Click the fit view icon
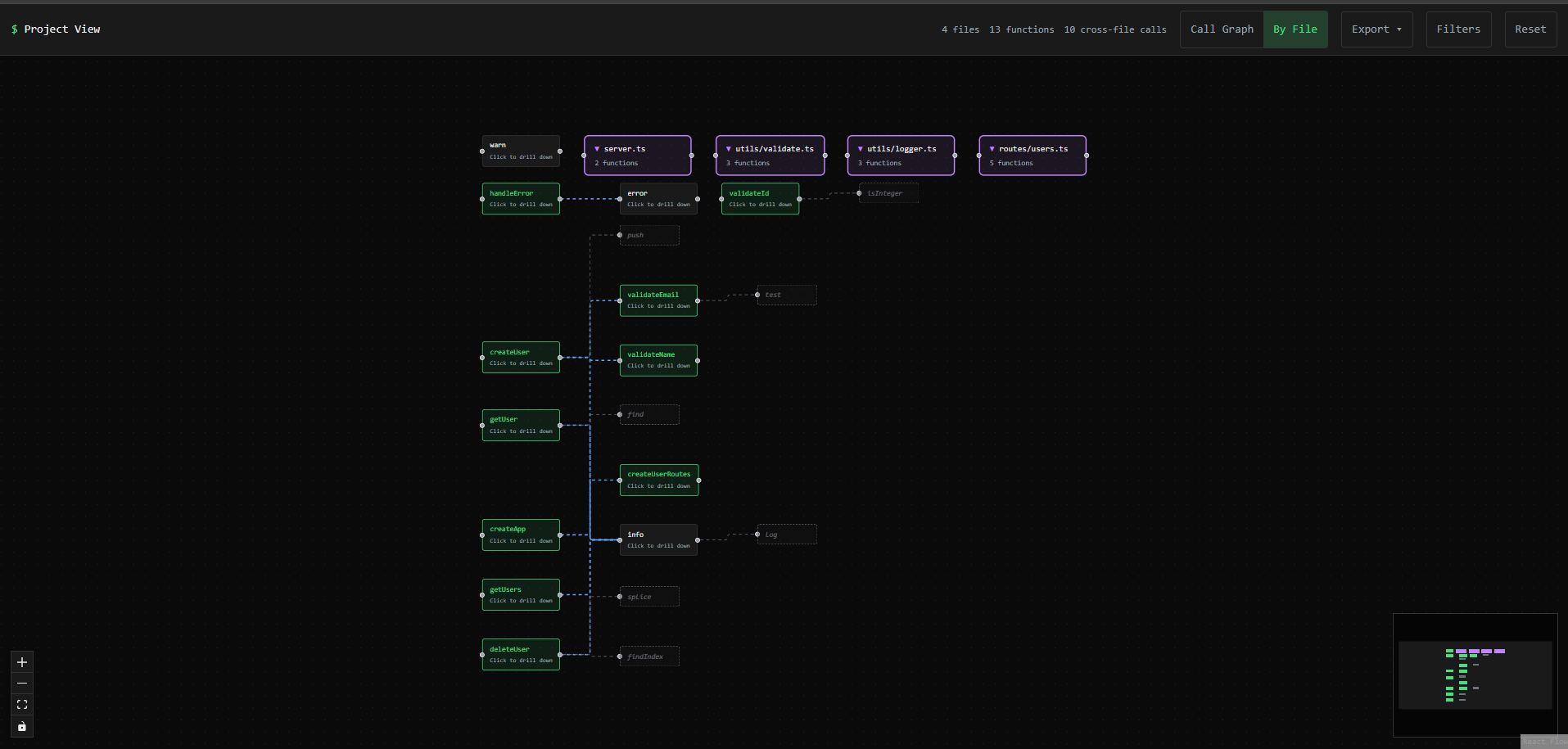 coord(22,705)
